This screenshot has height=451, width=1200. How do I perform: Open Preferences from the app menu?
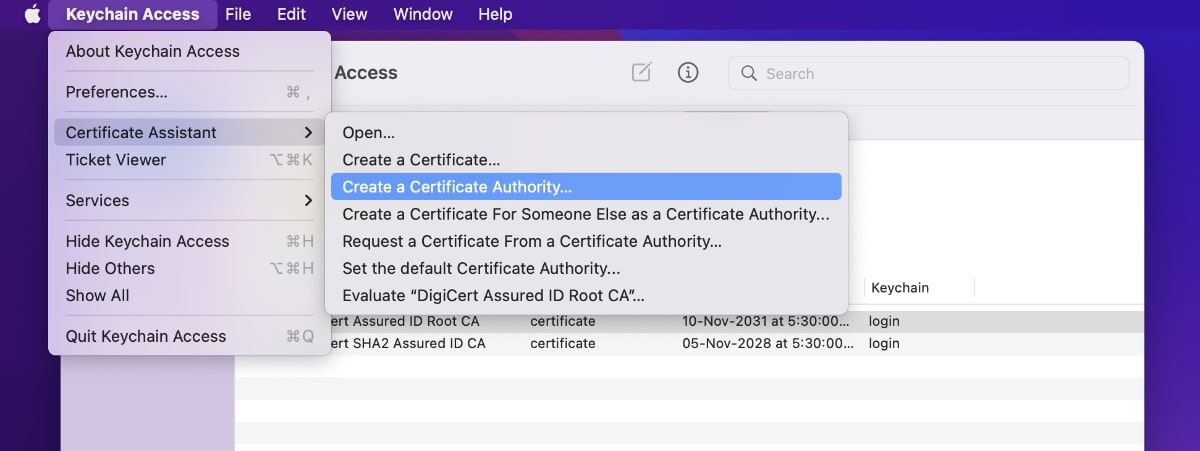[117, 92]
